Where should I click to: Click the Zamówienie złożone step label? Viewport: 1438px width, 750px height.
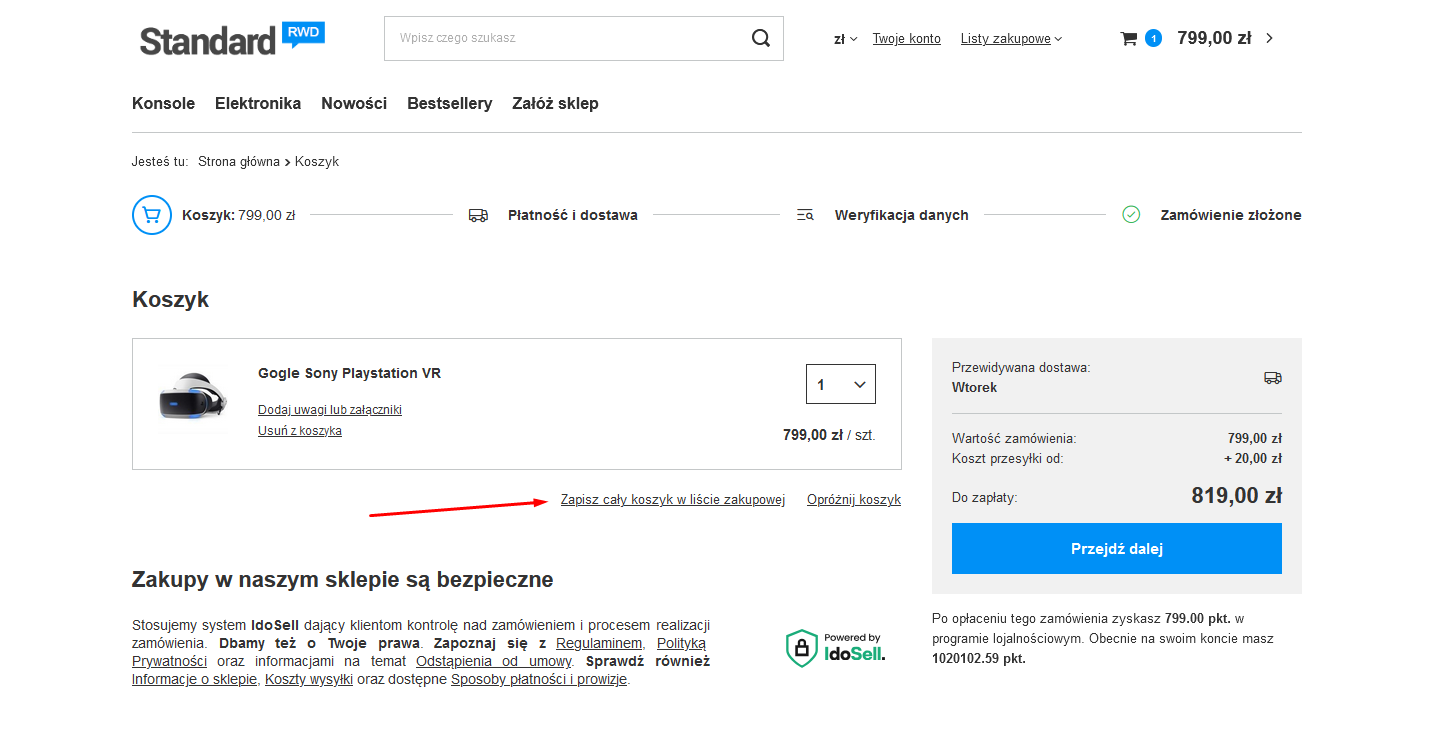(1231, 215)
